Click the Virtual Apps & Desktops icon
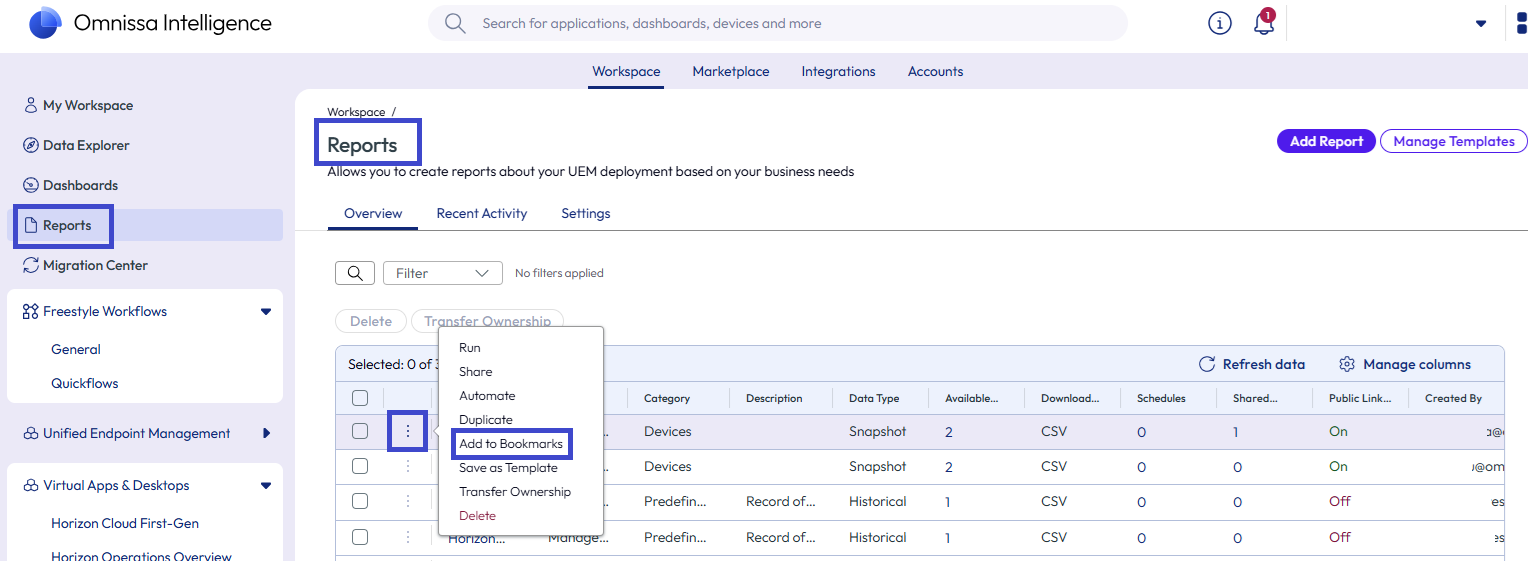 30,485
